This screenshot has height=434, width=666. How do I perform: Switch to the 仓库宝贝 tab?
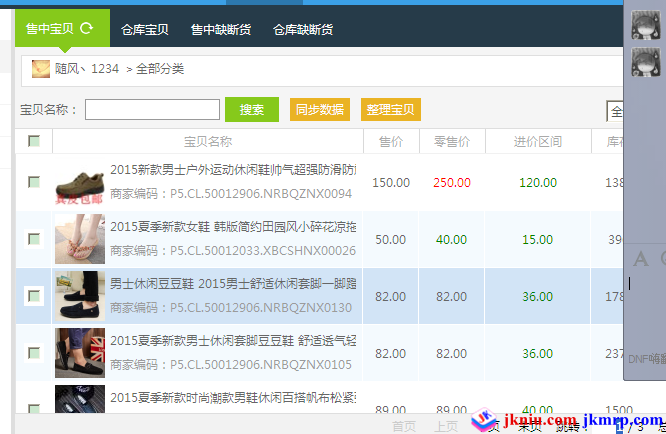(144, 30)
